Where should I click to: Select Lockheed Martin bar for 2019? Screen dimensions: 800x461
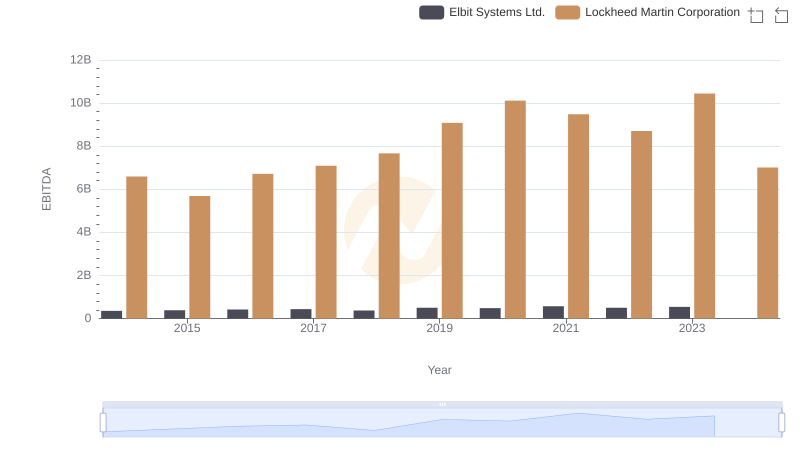tap(452, 221)
